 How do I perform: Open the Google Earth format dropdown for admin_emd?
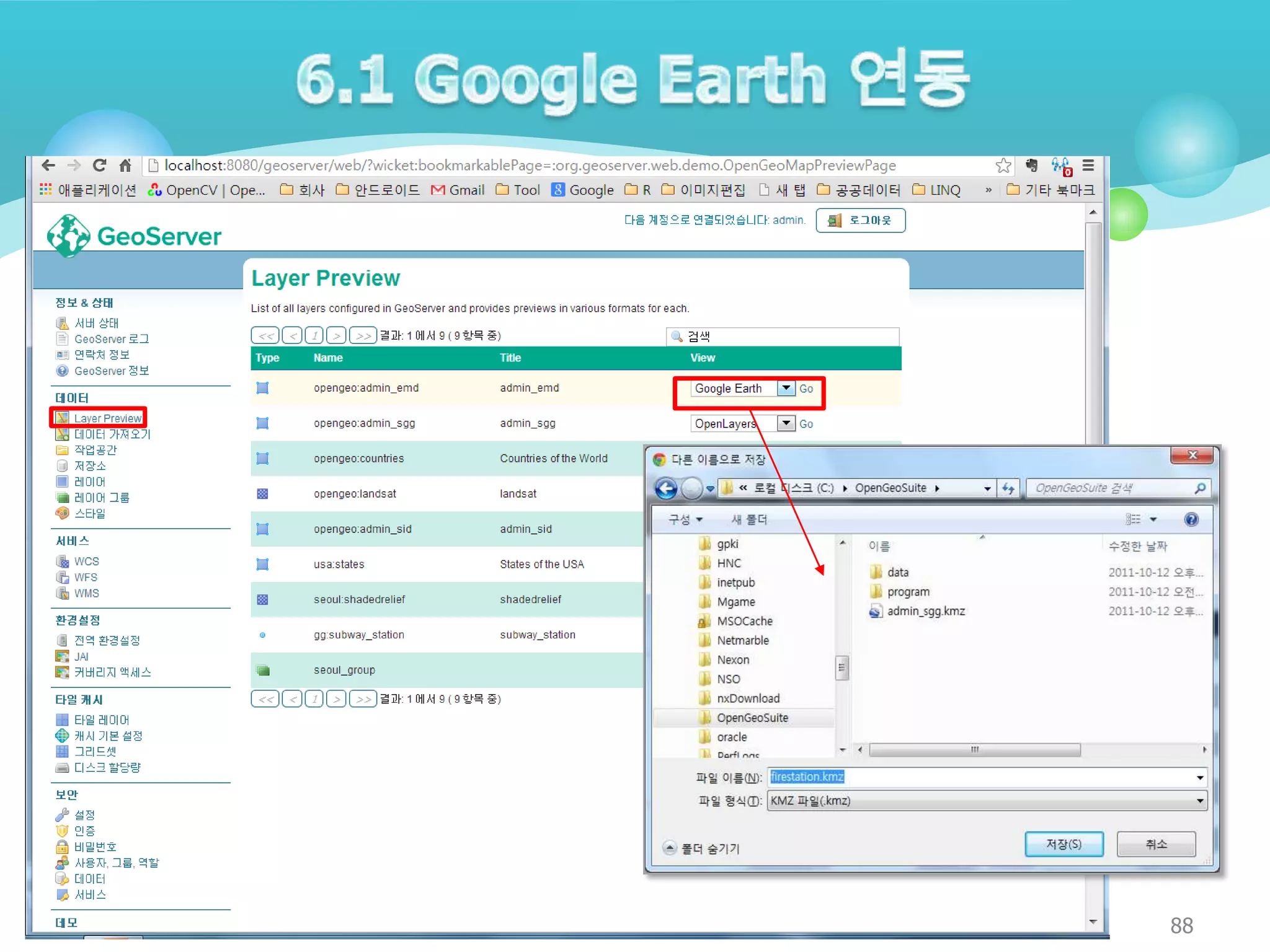click(x=786, y=388)
